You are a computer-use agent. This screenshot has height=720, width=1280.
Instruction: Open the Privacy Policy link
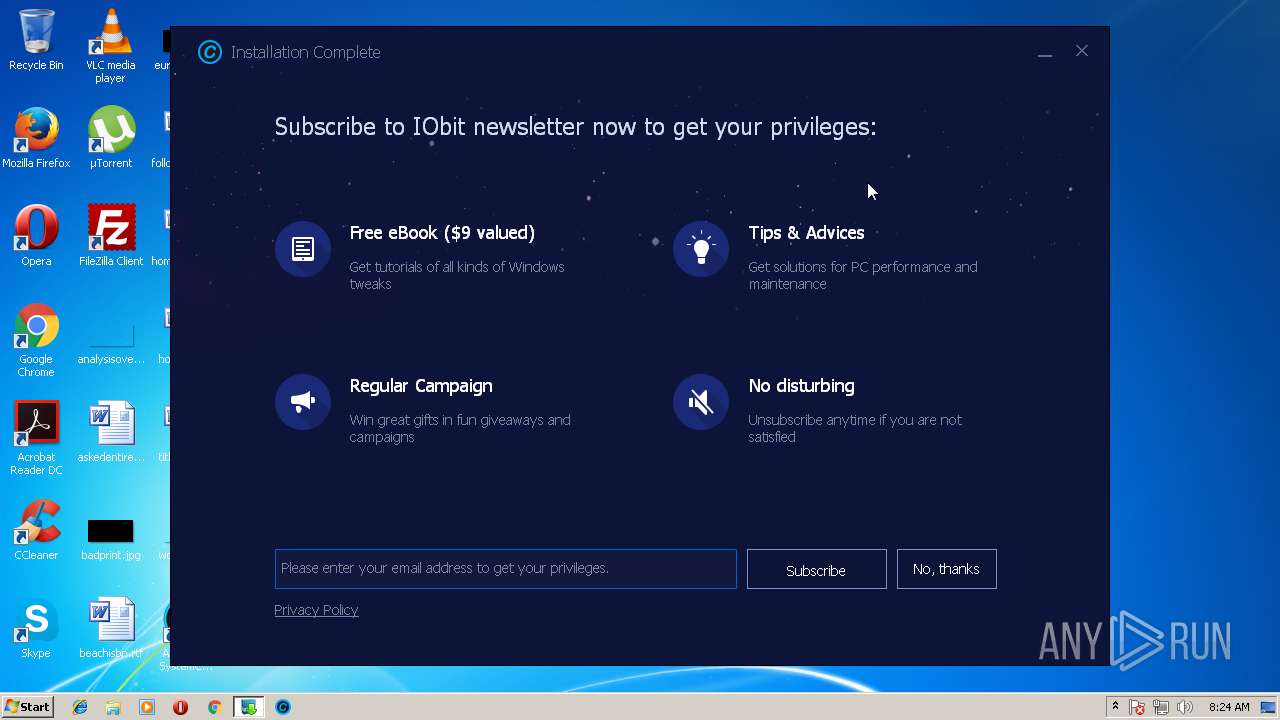point(316,610)
